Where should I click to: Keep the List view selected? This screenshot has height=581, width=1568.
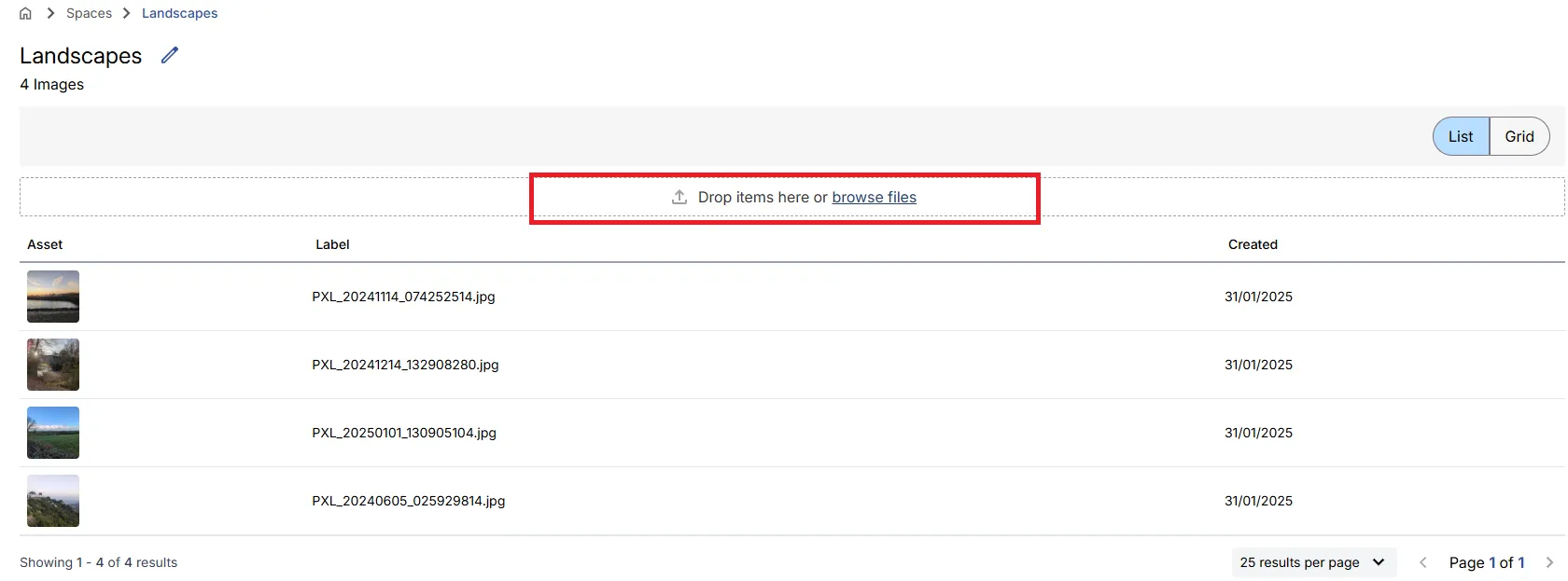(1460, 136)
